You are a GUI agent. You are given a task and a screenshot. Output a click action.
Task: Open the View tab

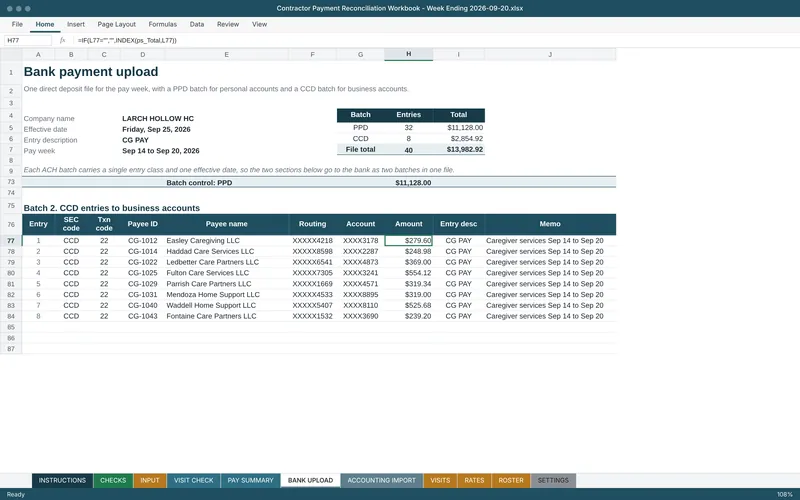pyautogui.click(x=259, y=24)
